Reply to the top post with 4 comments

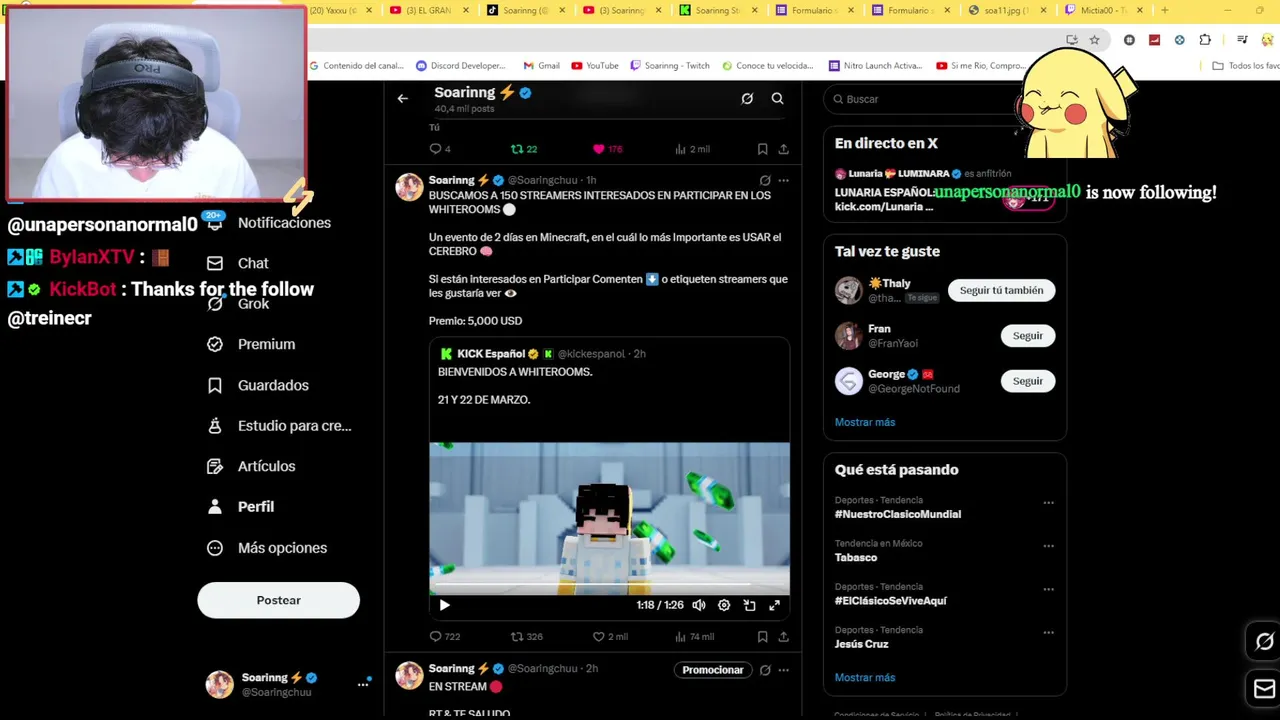[x=440, y=149]
